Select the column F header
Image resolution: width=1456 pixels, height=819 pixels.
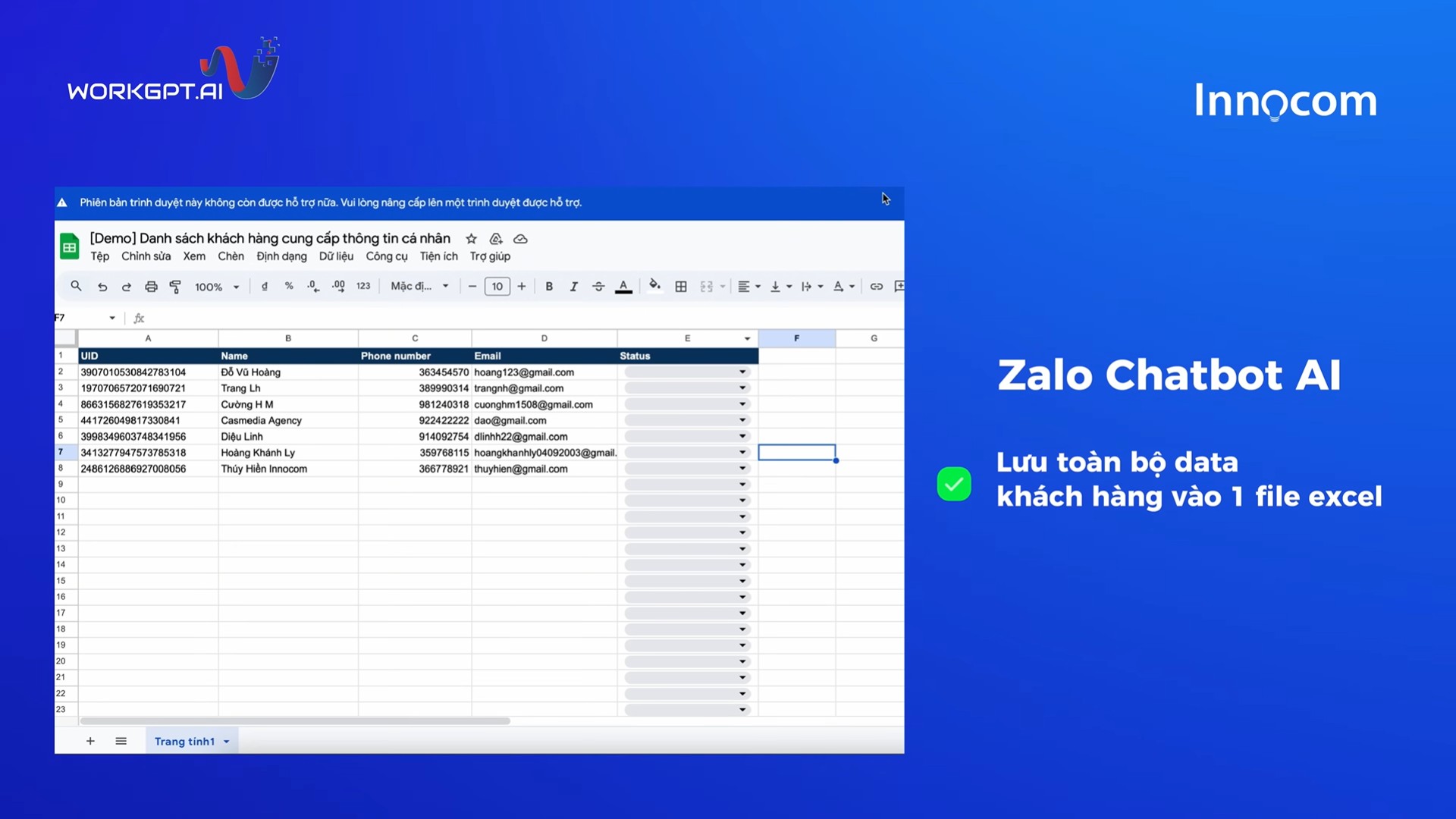(796, 338)
